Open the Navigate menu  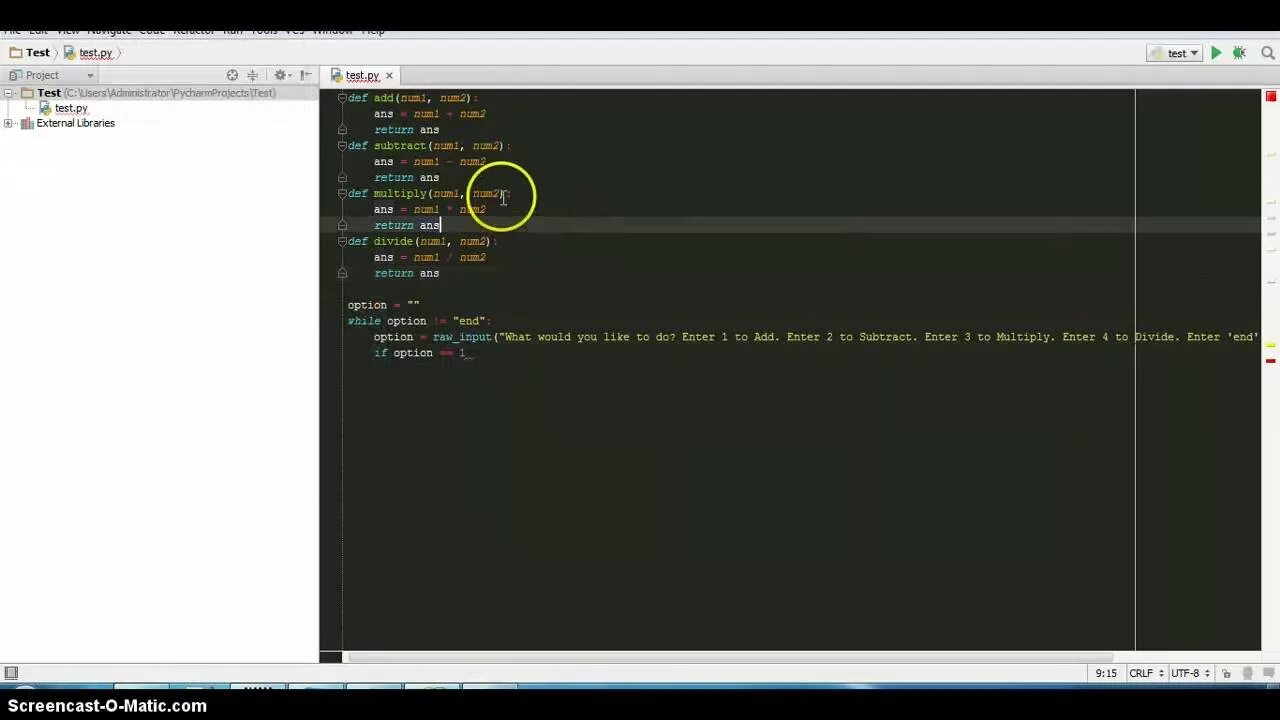(x=109, y=31)
